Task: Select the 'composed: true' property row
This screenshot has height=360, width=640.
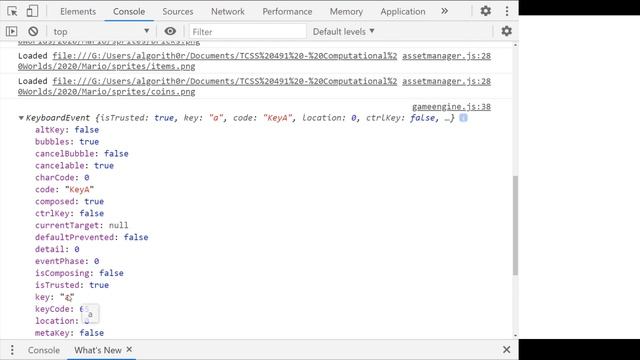Action: (69, 201)
